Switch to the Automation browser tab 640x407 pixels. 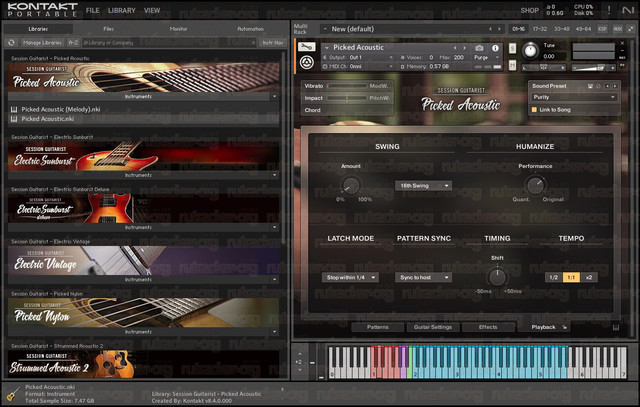tap(250, 29)
